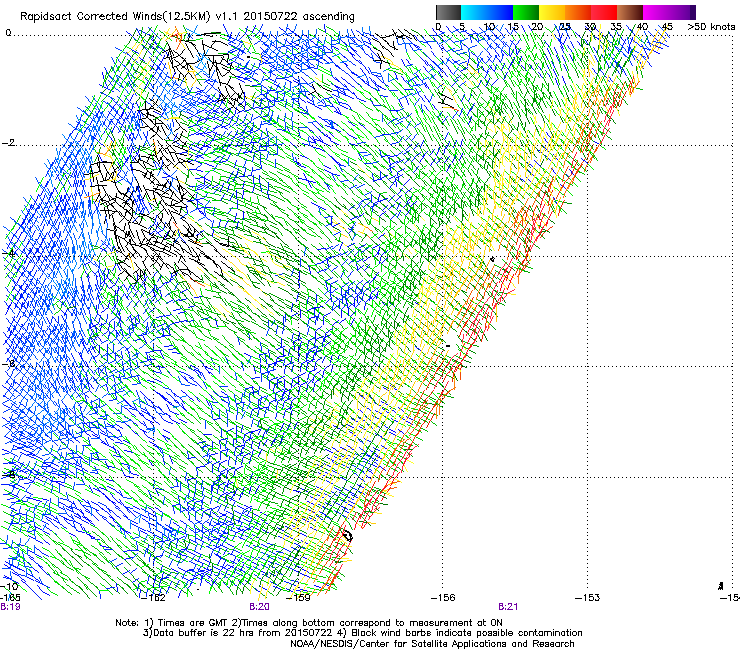Click the brown 35-40 knots color swatch

[x=630, y=12]
